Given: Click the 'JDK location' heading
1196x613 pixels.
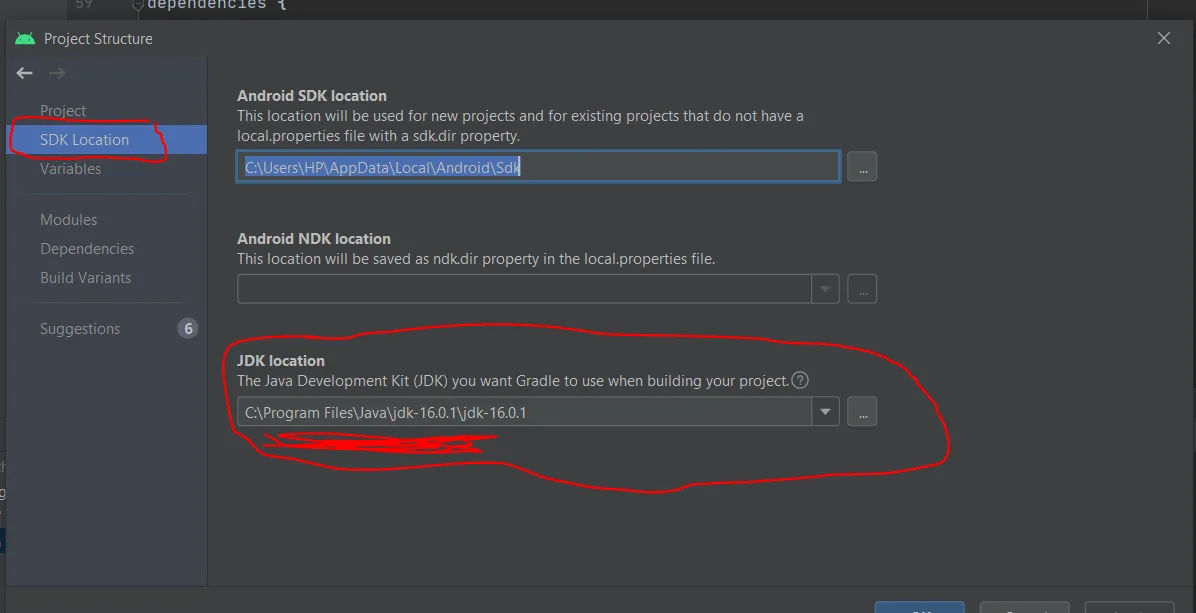Looking at the screenshot, I should click(281, 361).
